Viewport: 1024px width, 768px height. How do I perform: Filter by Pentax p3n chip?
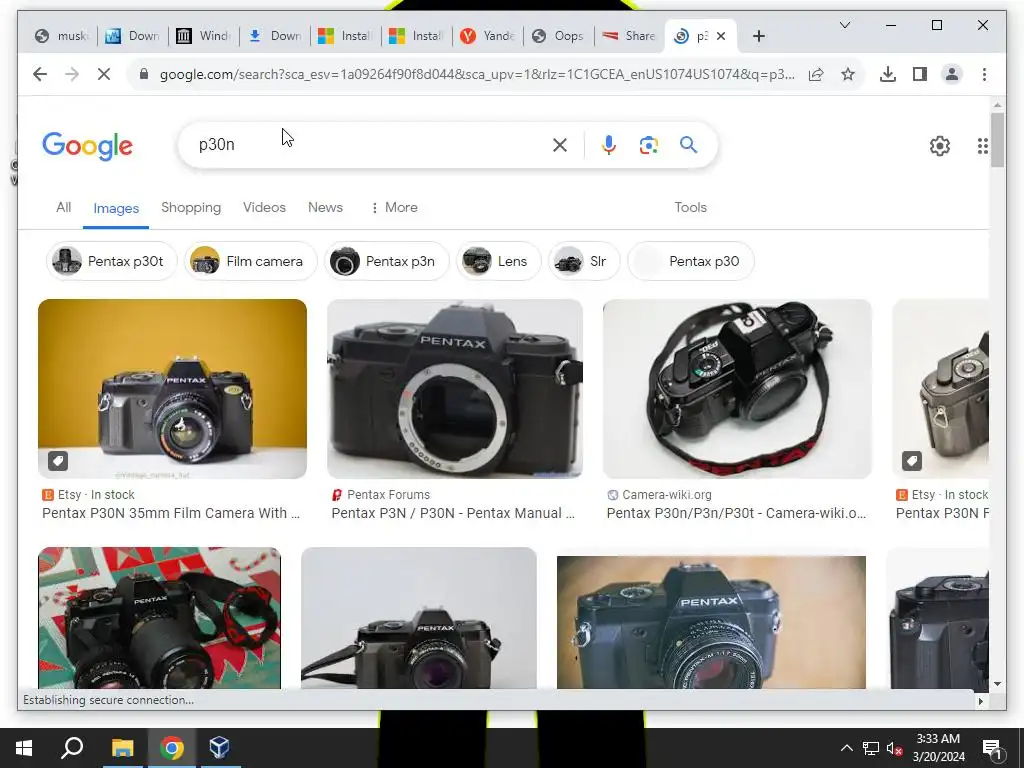point(387,261)
